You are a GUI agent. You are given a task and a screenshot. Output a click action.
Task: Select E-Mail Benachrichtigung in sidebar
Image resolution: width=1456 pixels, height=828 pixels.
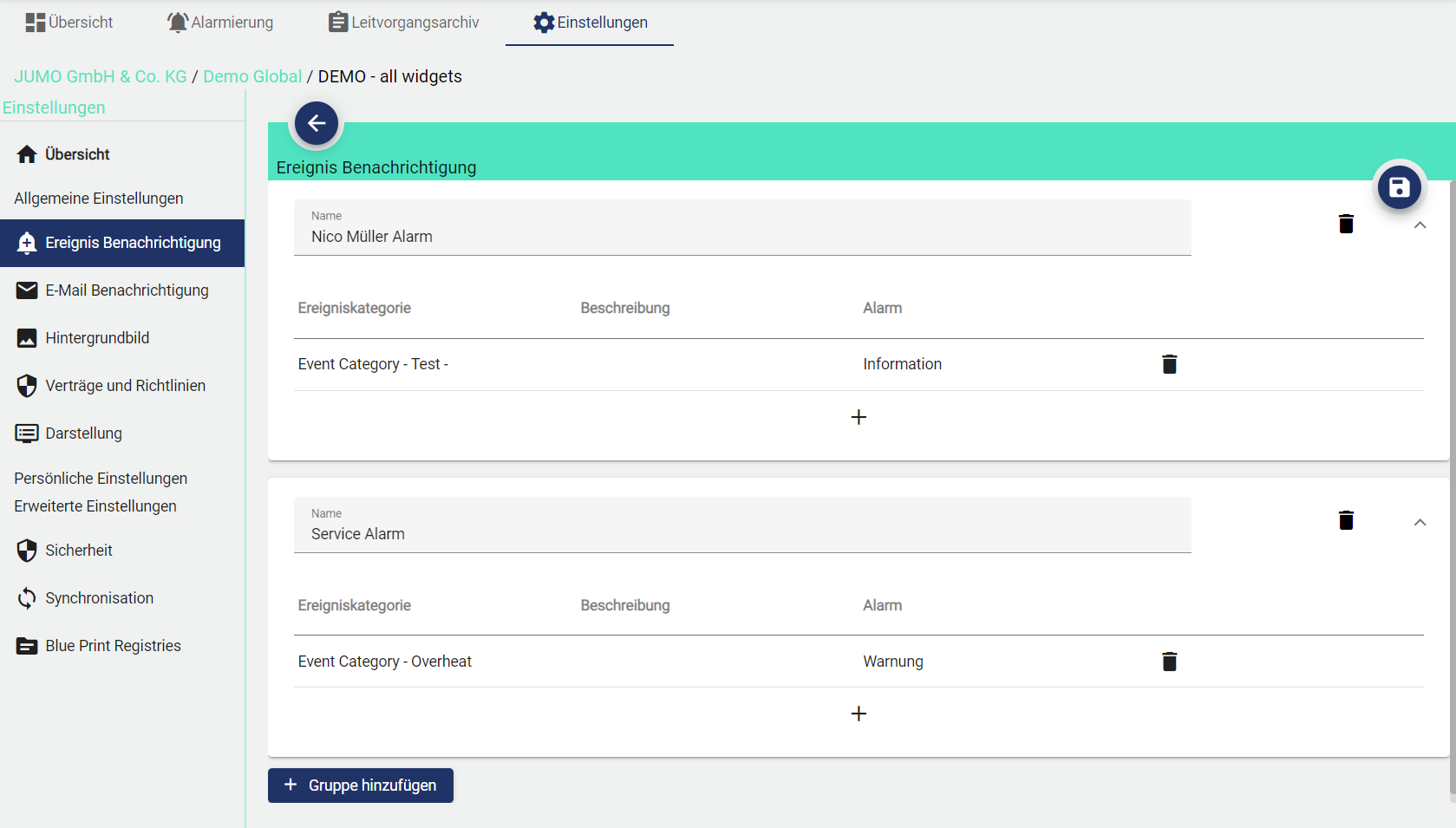click(x=127, y=290)
